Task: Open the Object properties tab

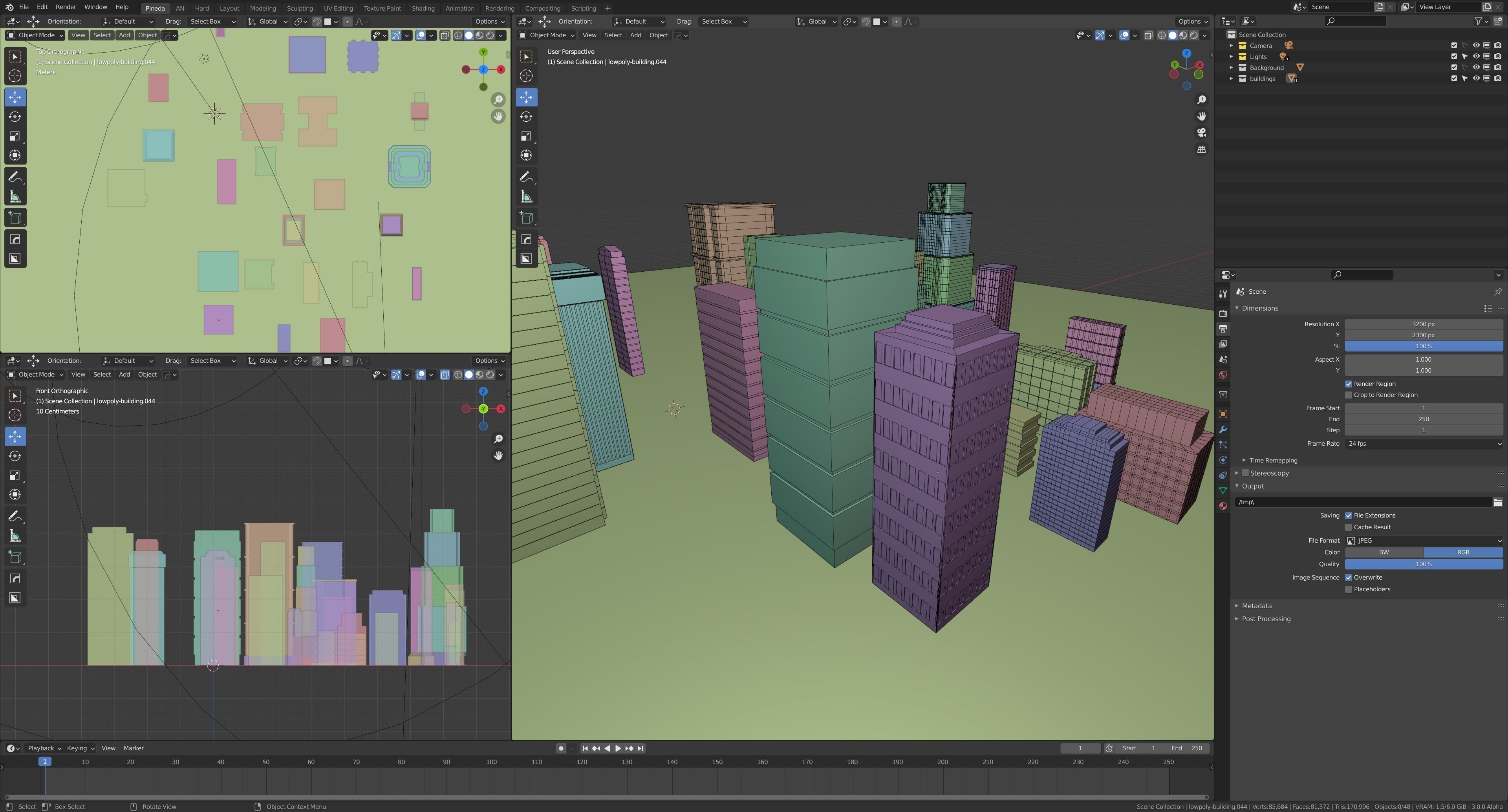Action: 1223,414
